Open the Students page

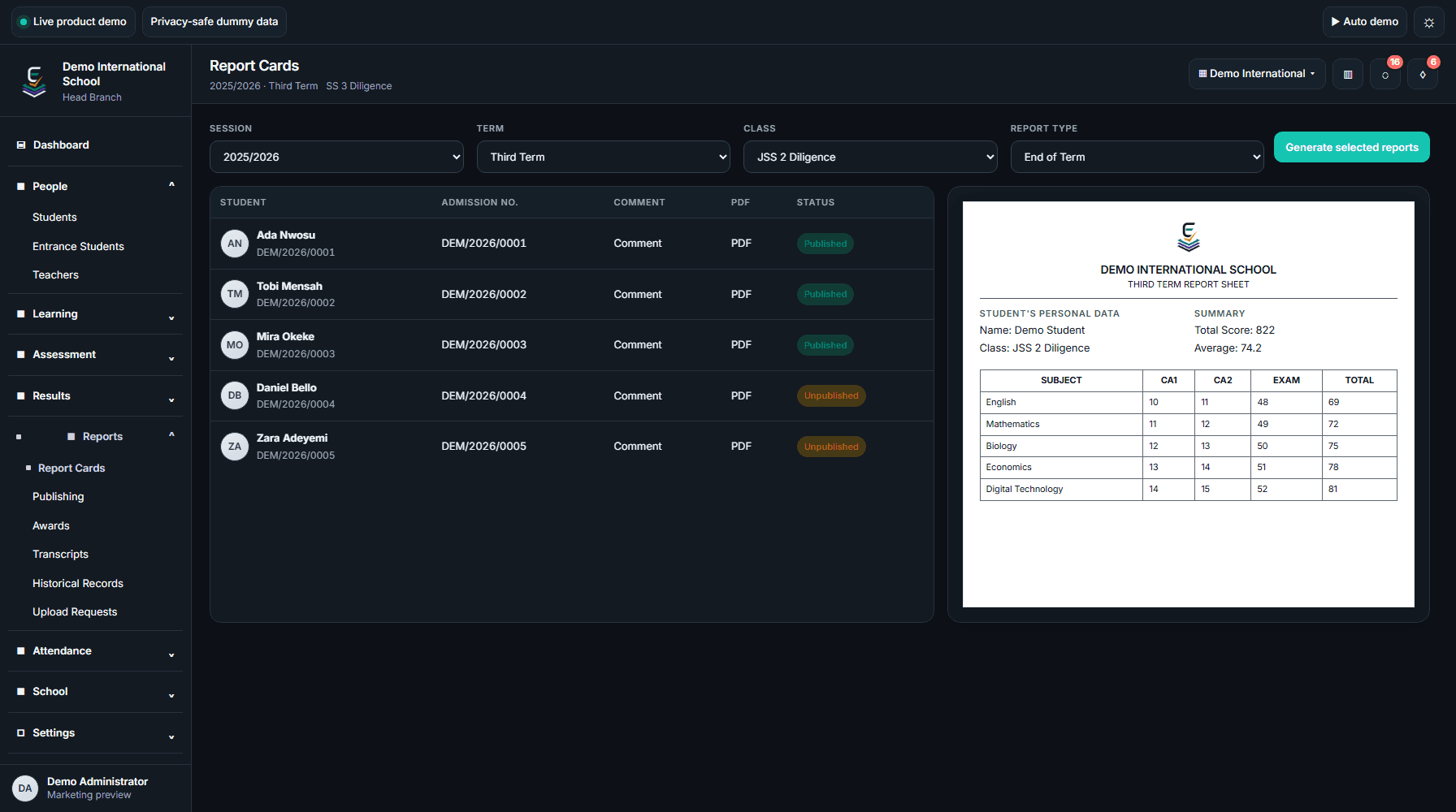click(54, 218)
